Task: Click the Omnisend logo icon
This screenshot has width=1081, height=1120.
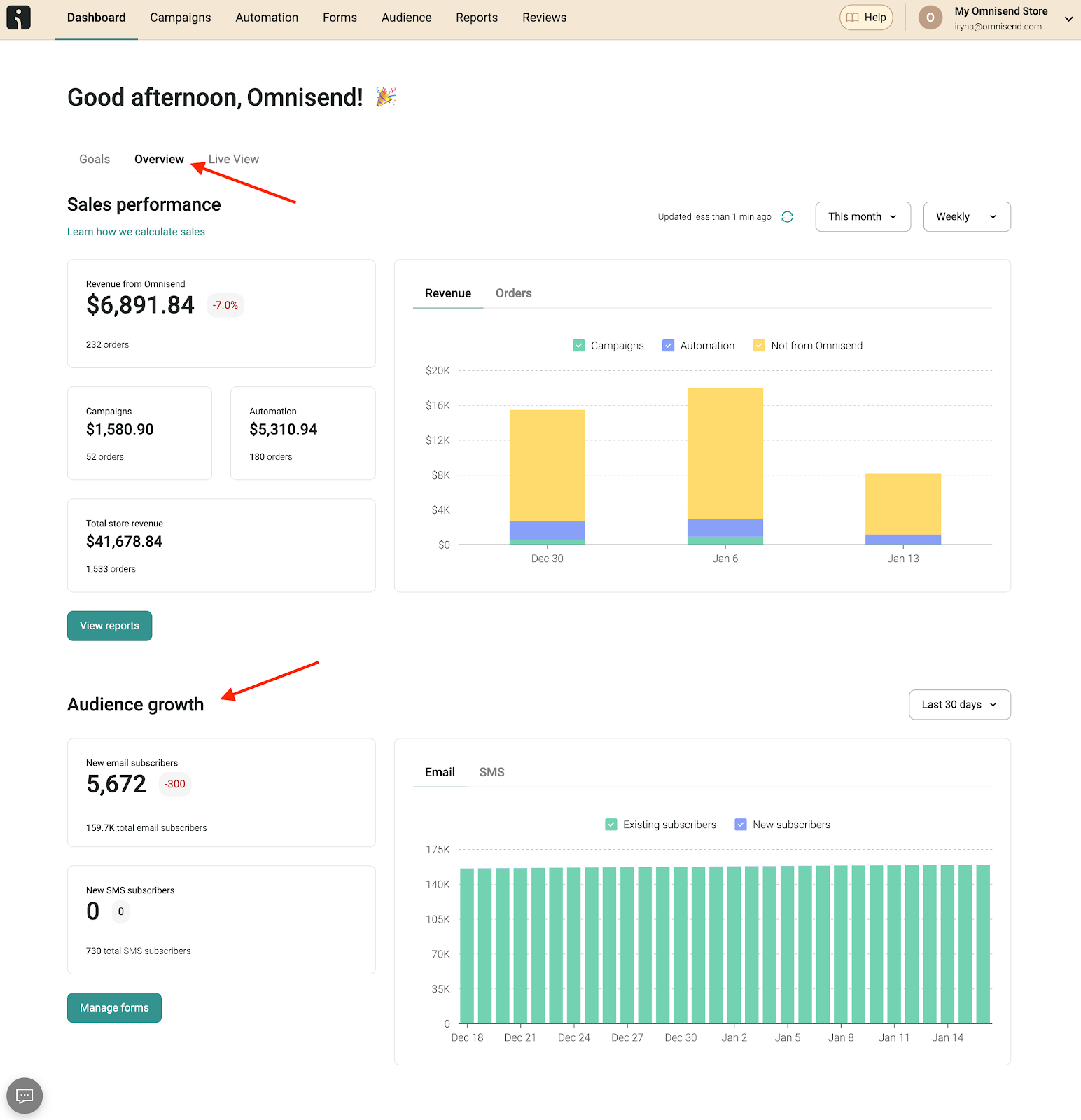Action: tap(18, 17)
